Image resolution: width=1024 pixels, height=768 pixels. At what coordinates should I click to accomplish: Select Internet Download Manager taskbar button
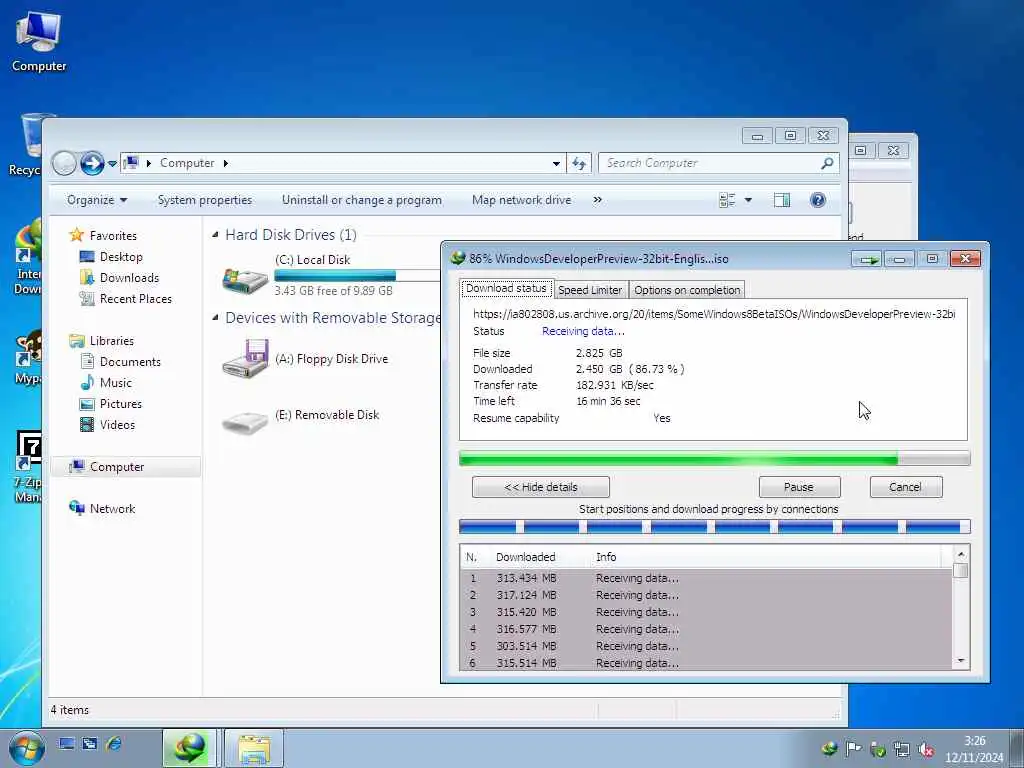coord(189,748)
